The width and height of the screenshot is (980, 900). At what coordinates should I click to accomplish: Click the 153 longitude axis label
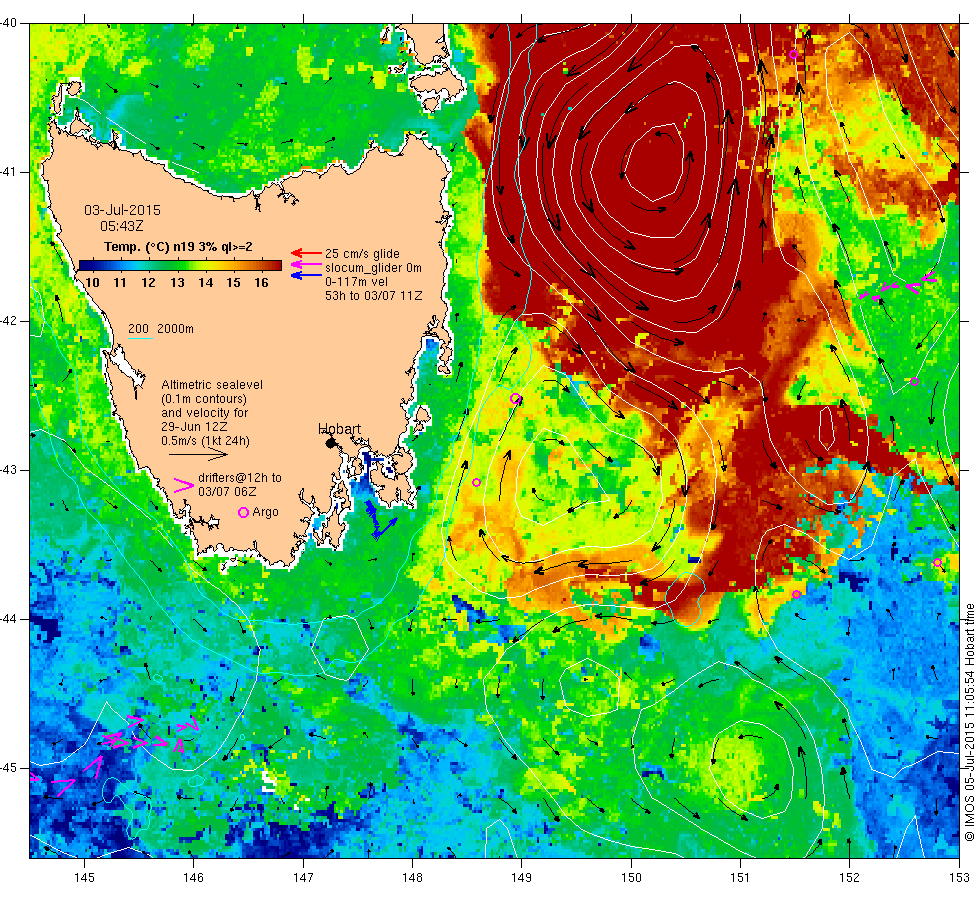click(959, 878)
